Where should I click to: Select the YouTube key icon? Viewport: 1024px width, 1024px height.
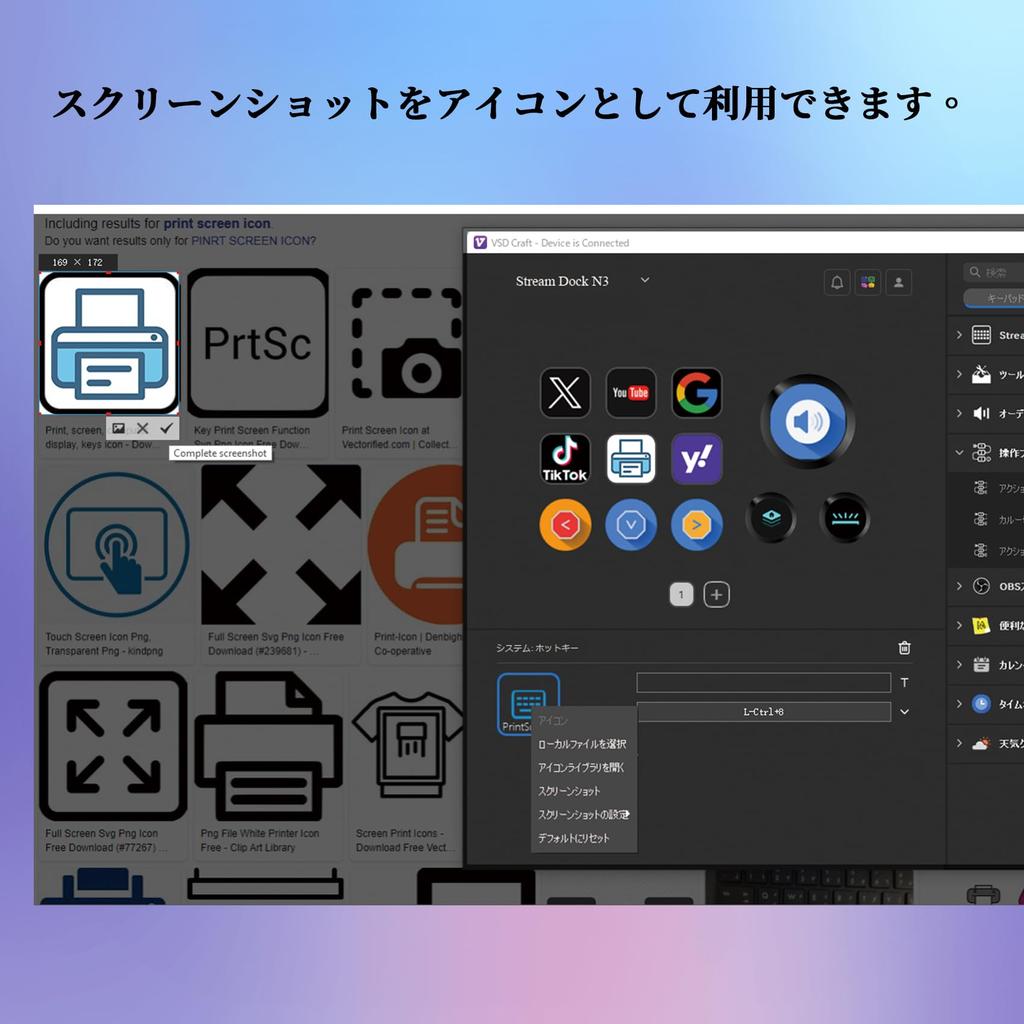(631, 393)
